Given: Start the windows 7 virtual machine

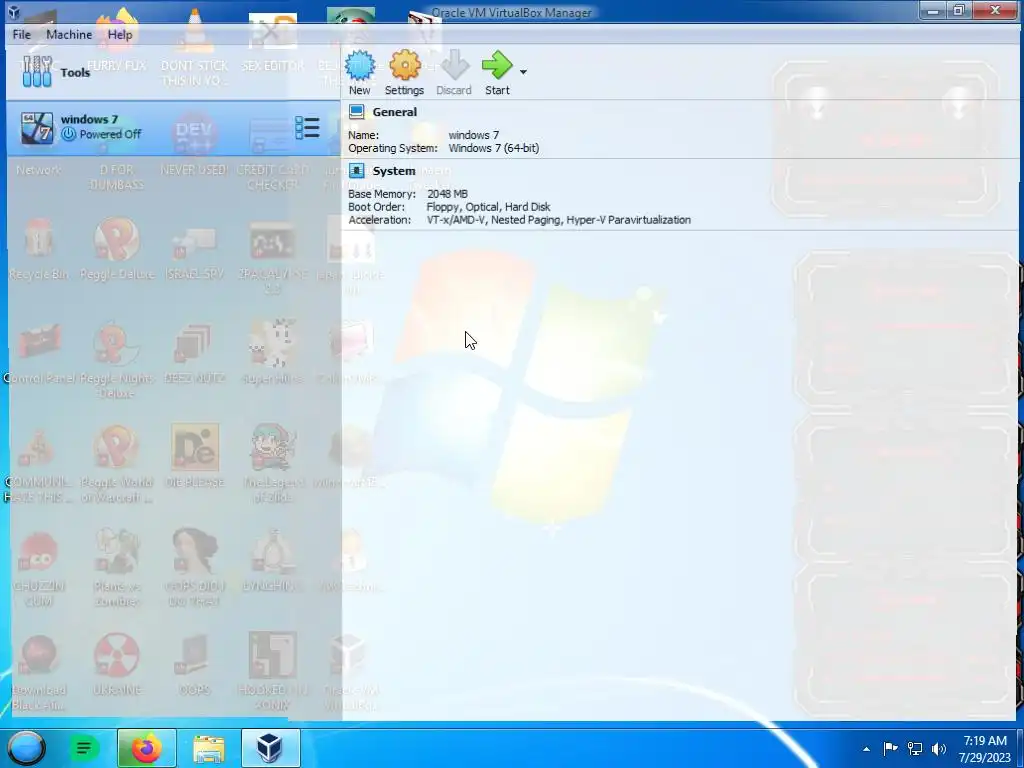Looking at the screenshot, I should (497, 72).
